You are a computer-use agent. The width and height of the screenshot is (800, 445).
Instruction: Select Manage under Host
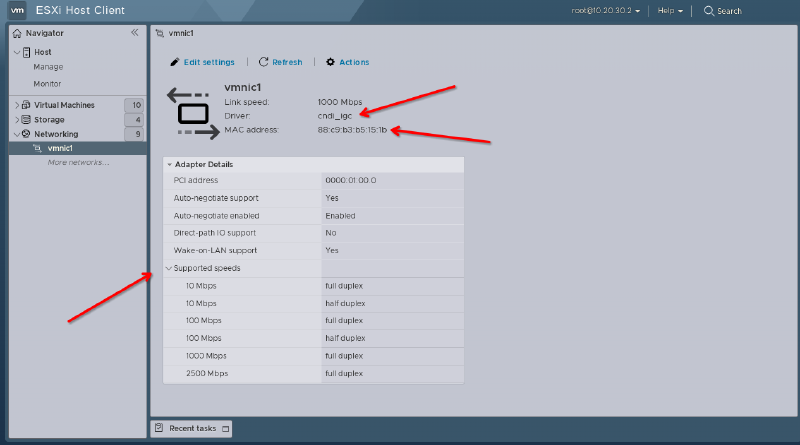(48, 67)
